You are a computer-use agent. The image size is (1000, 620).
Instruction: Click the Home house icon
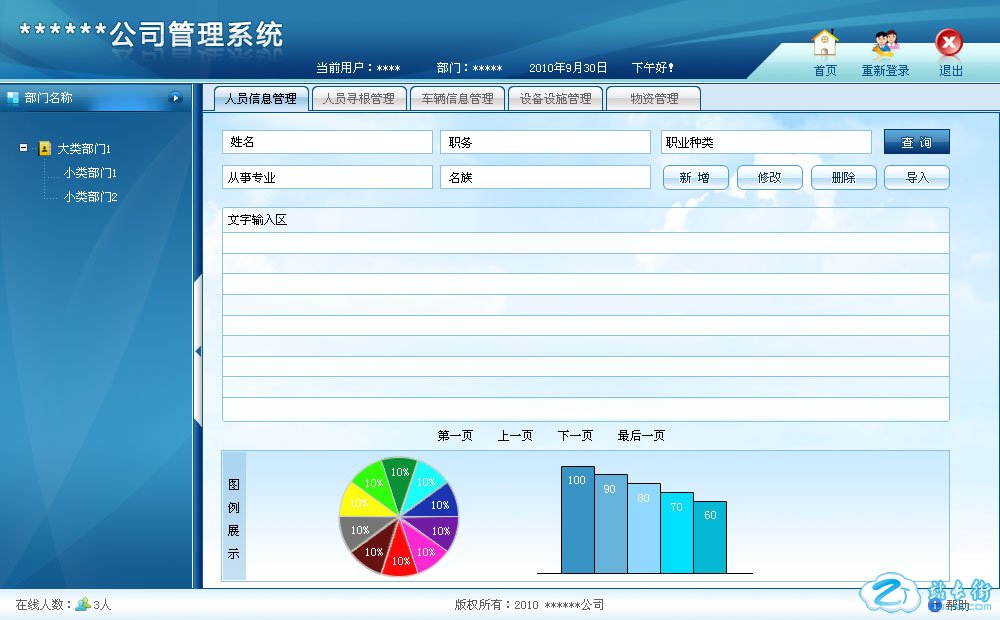[824, 43]
